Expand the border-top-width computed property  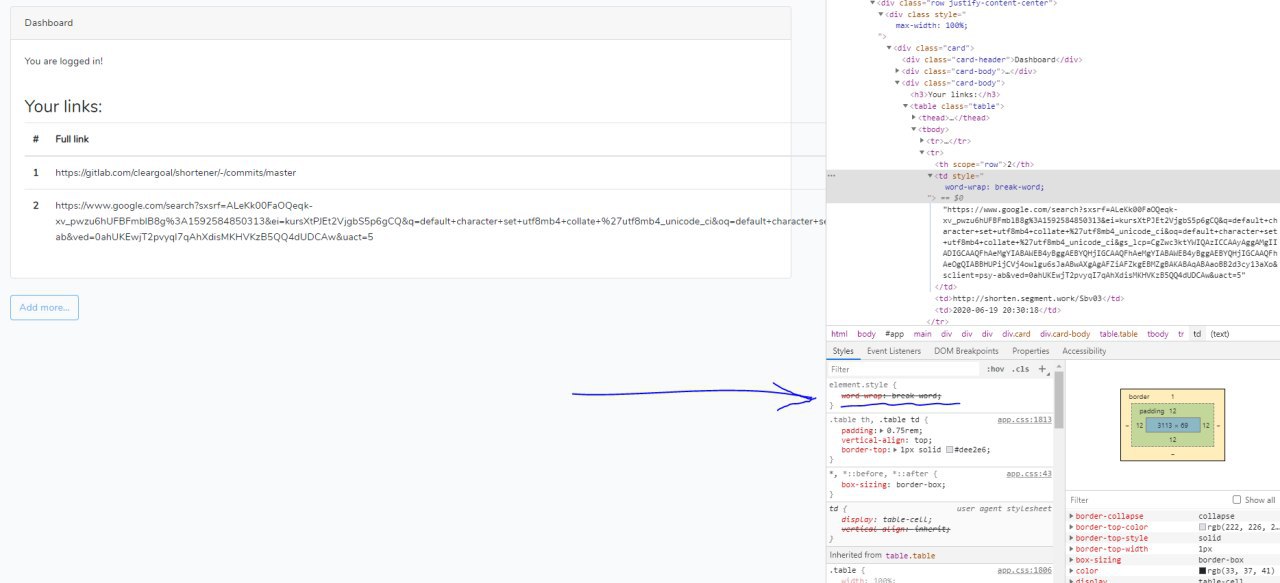[1072, 549]
